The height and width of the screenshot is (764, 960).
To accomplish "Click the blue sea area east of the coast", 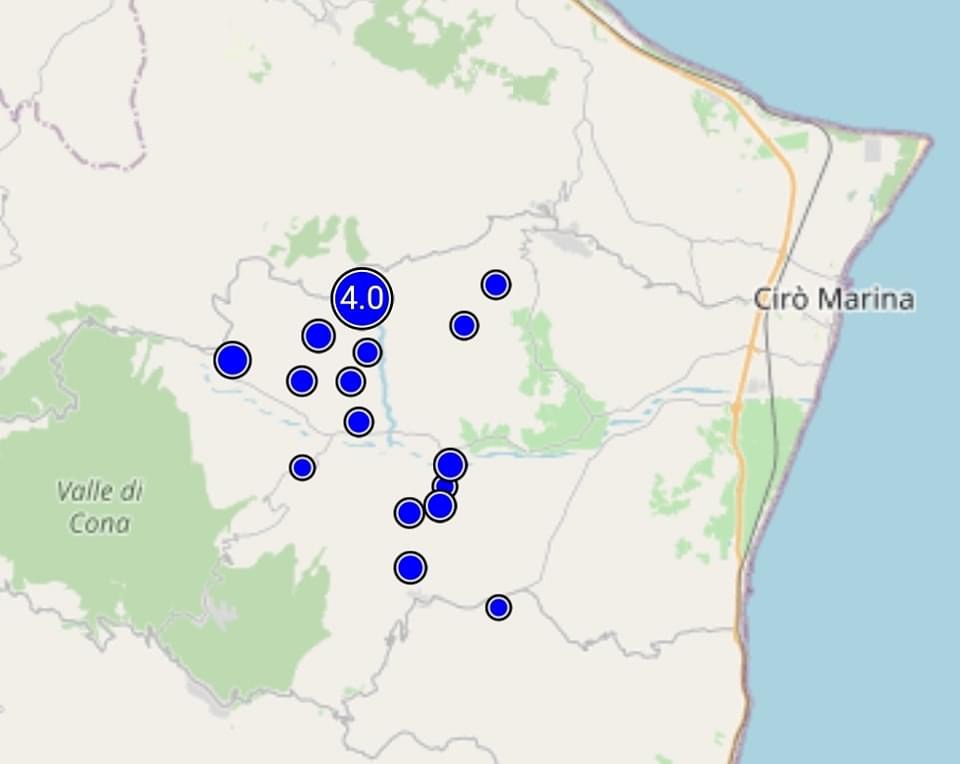I will pos(880,500).
